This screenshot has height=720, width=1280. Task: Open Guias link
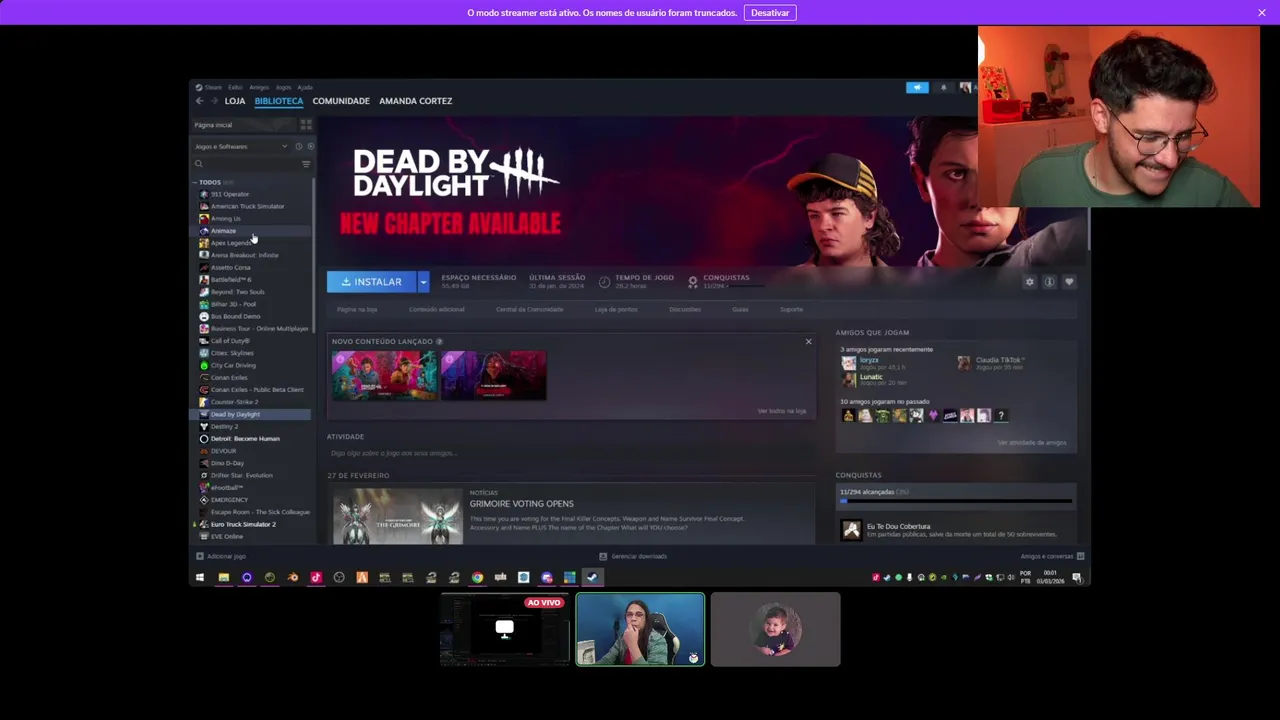(740, 310)
